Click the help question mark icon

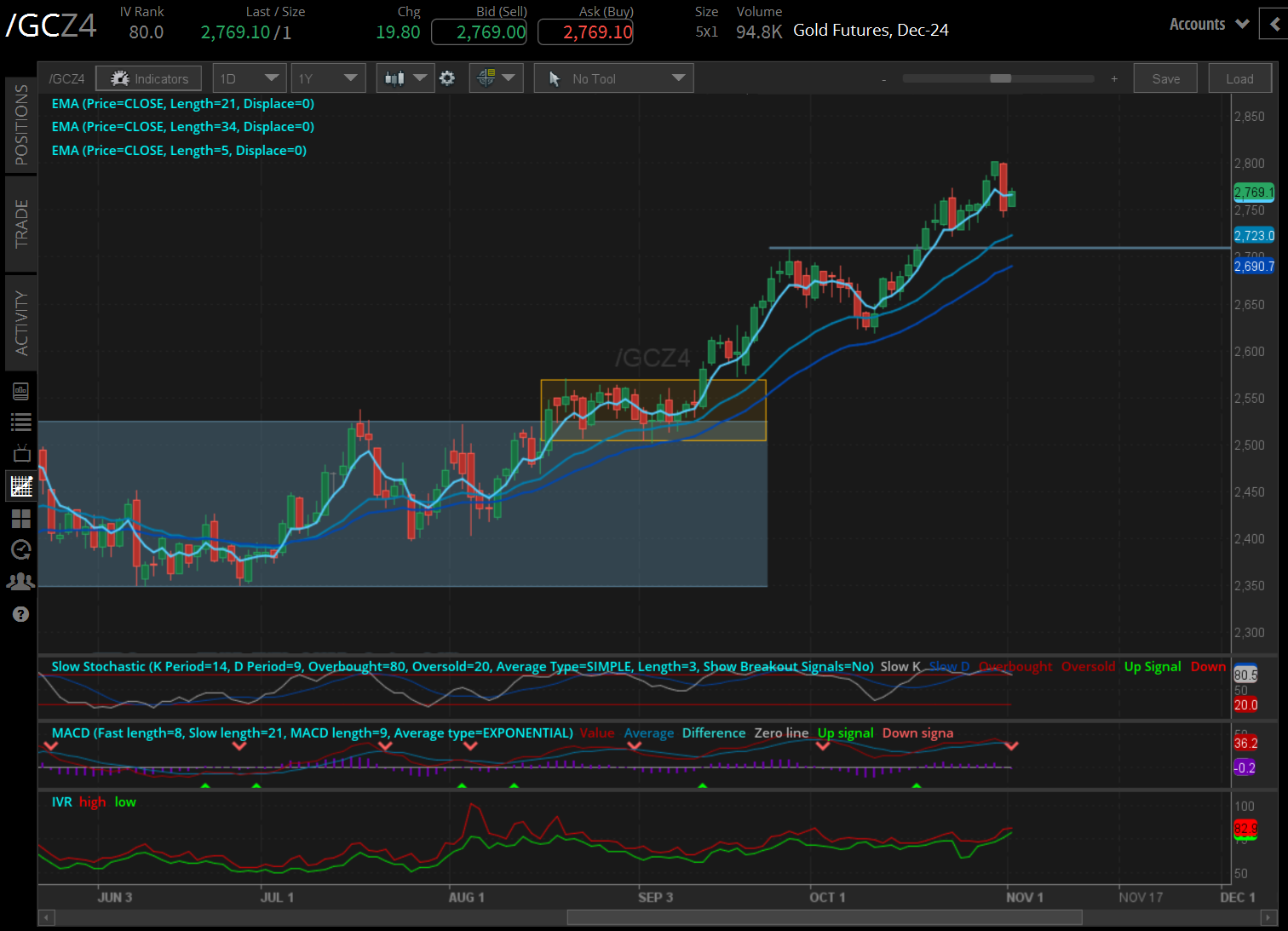(x=21, y=614)
